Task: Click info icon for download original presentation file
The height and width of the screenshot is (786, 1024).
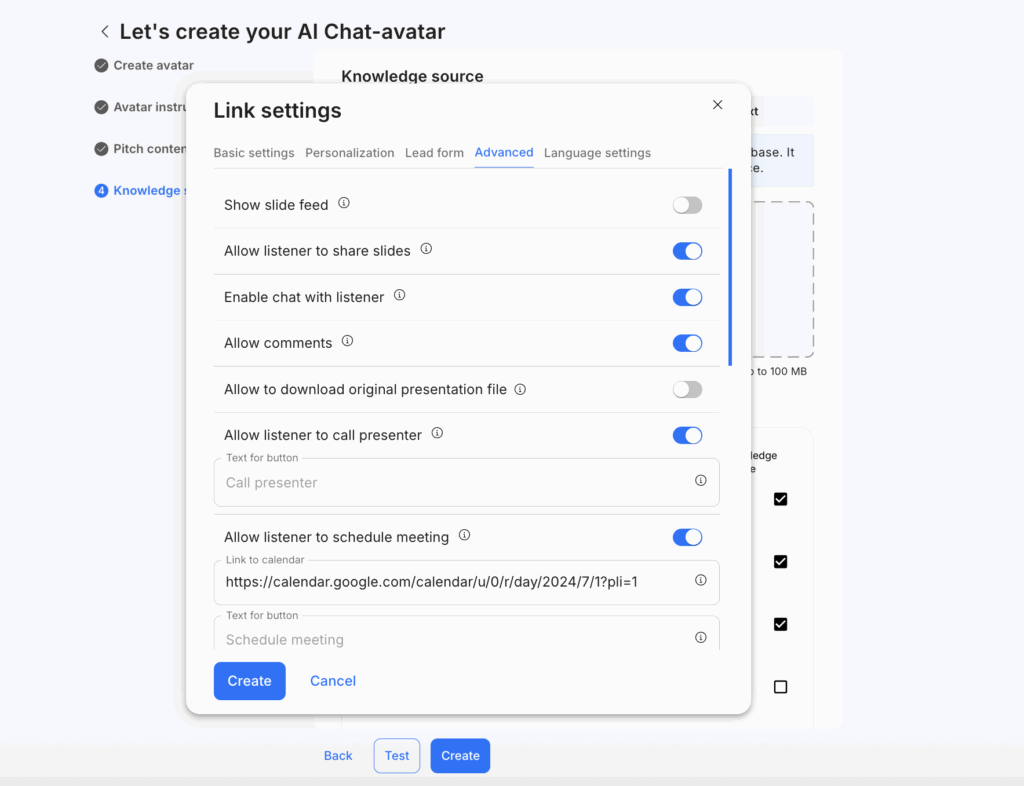Action: pos(520,389)
